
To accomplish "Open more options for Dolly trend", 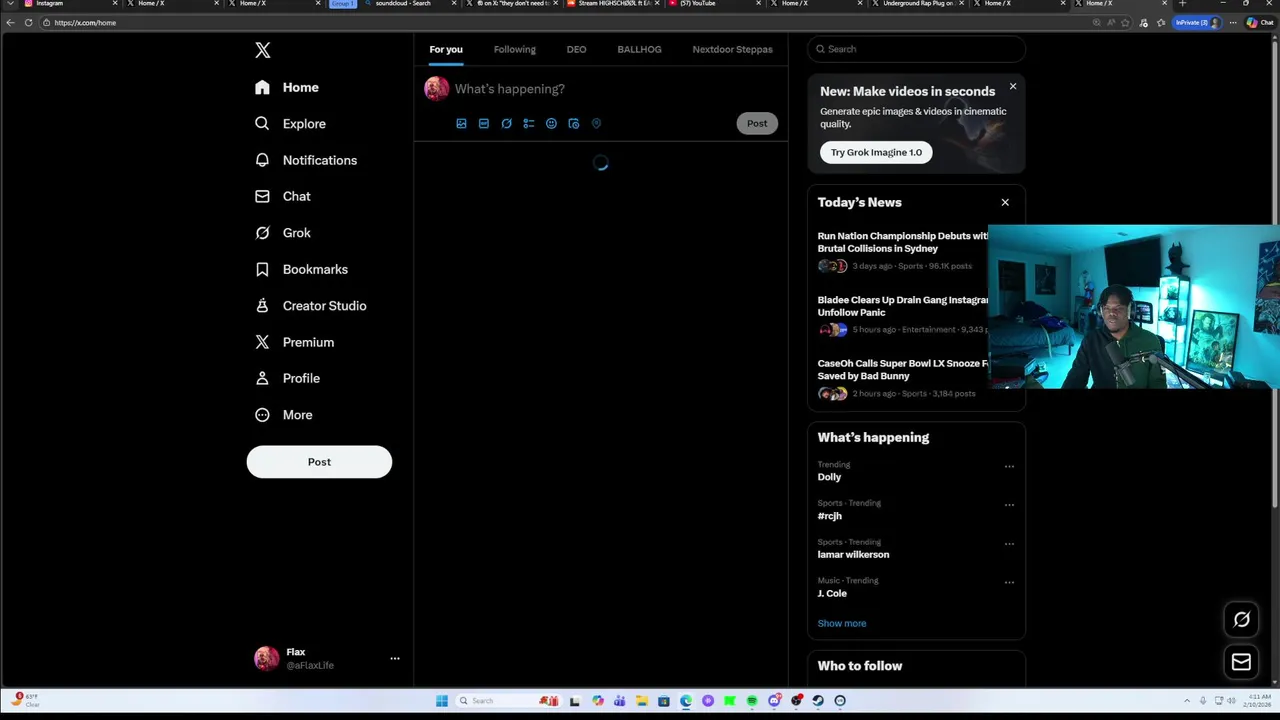I will click(1009, 466).
